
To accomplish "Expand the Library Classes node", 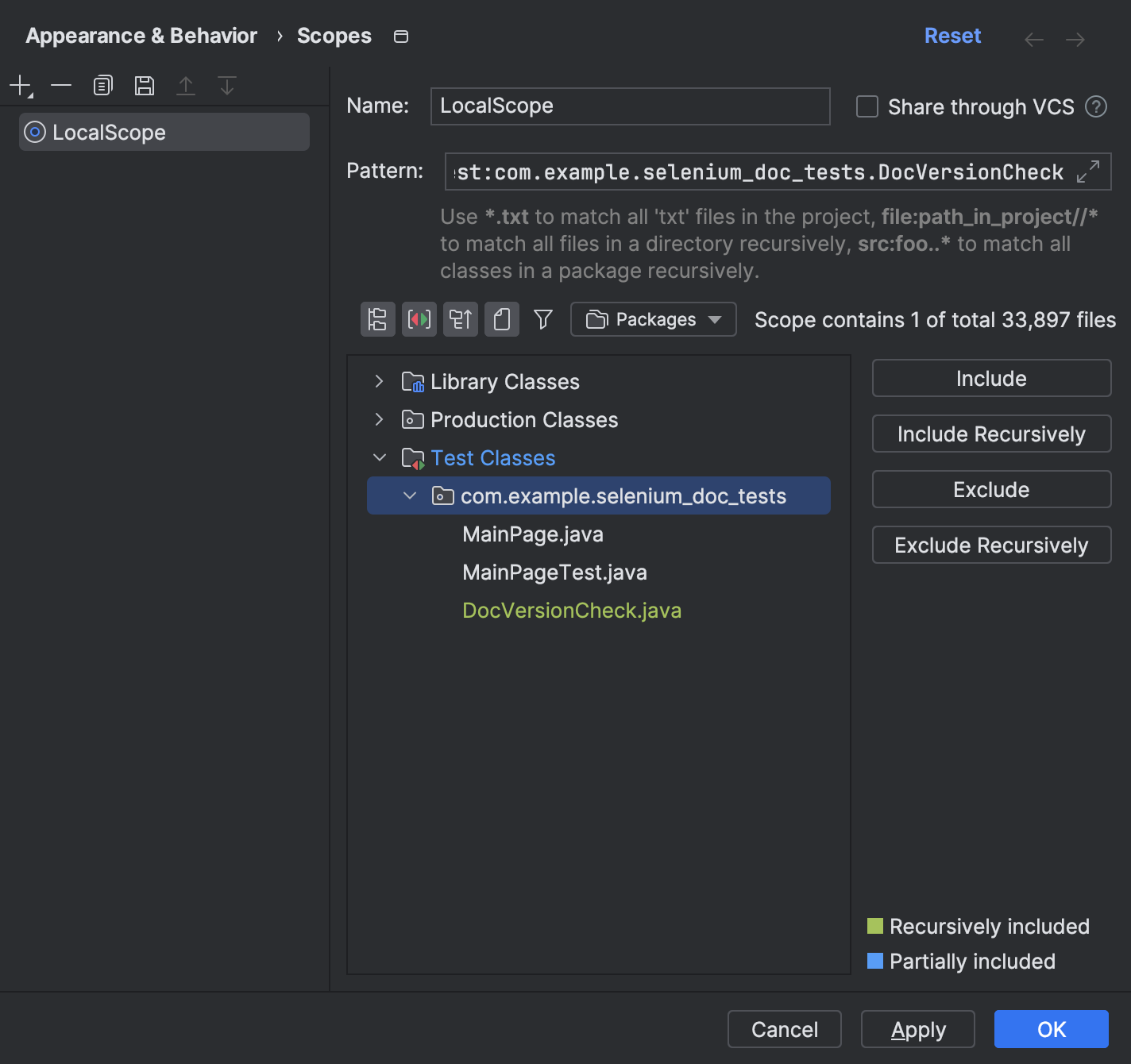I will coord(380,382).
